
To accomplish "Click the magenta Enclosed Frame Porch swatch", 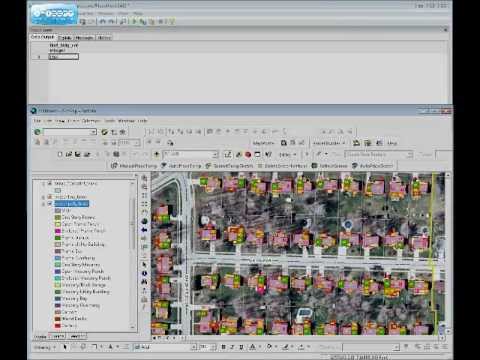I will [58, 231].
